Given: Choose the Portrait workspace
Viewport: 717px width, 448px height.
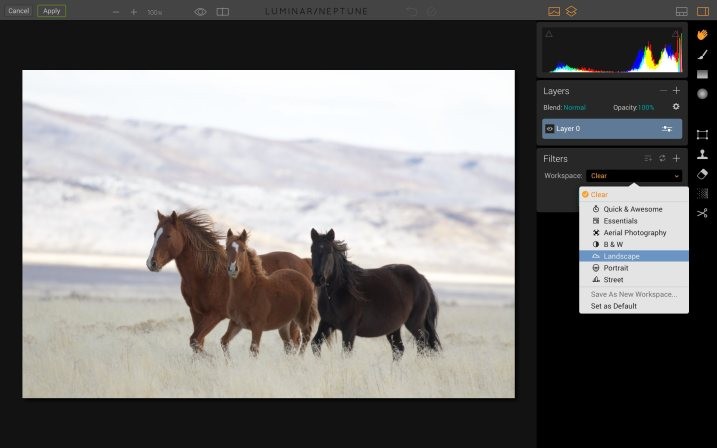Looking at the screenshot, I should click(634, 268).
